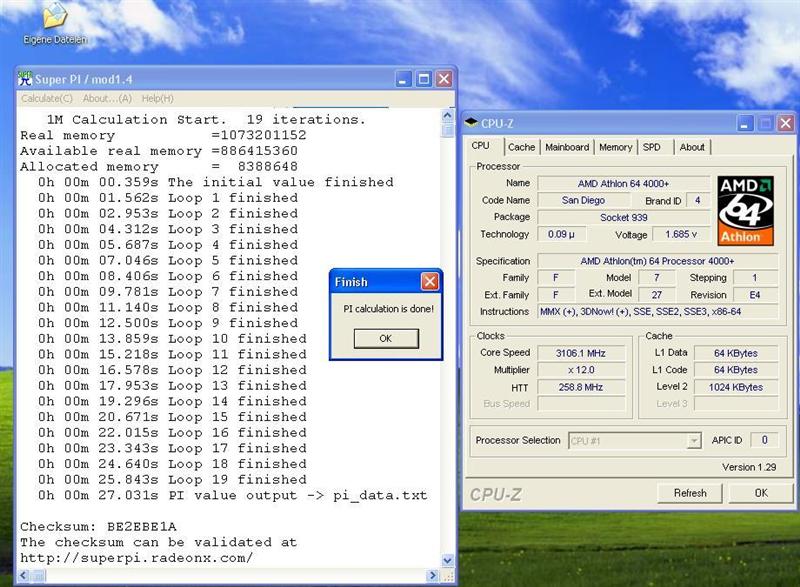Click the Specification field in CPU-Z
The width and height of the screenshot is (800, 587).
[657, 261]
